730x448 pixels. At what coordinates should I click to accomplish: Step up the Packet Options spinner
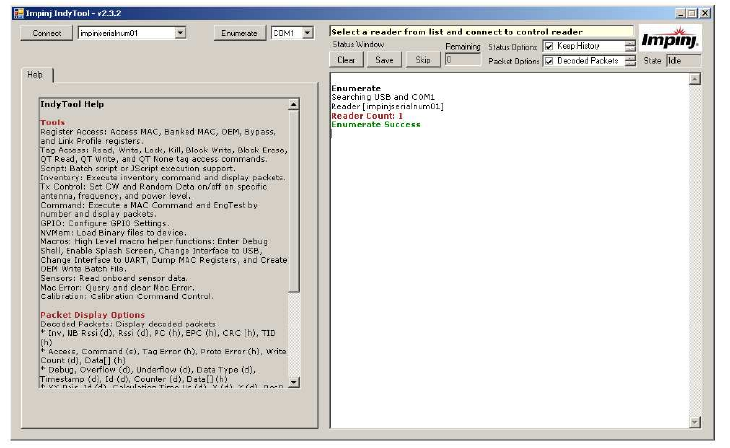click(x=630, y=58)
